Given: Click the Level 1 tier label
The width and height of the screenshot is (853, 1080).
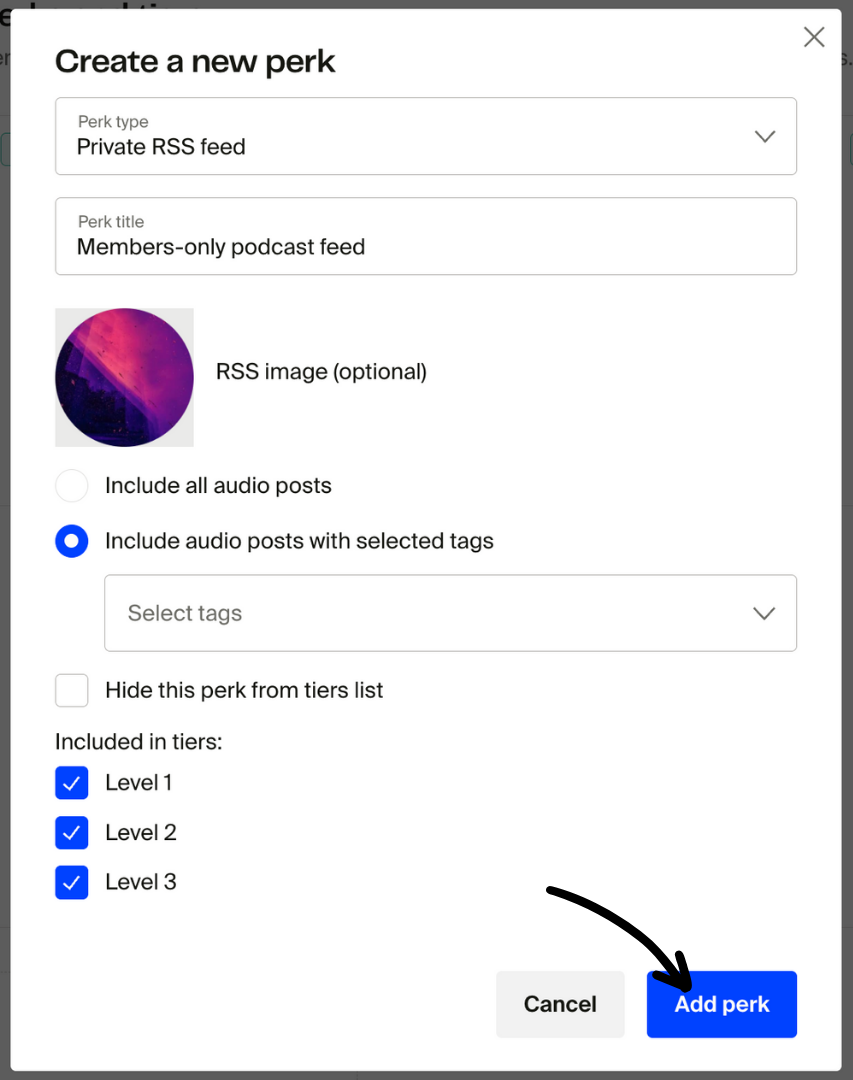Looking at the screenshot, I should tap(138, 783).
